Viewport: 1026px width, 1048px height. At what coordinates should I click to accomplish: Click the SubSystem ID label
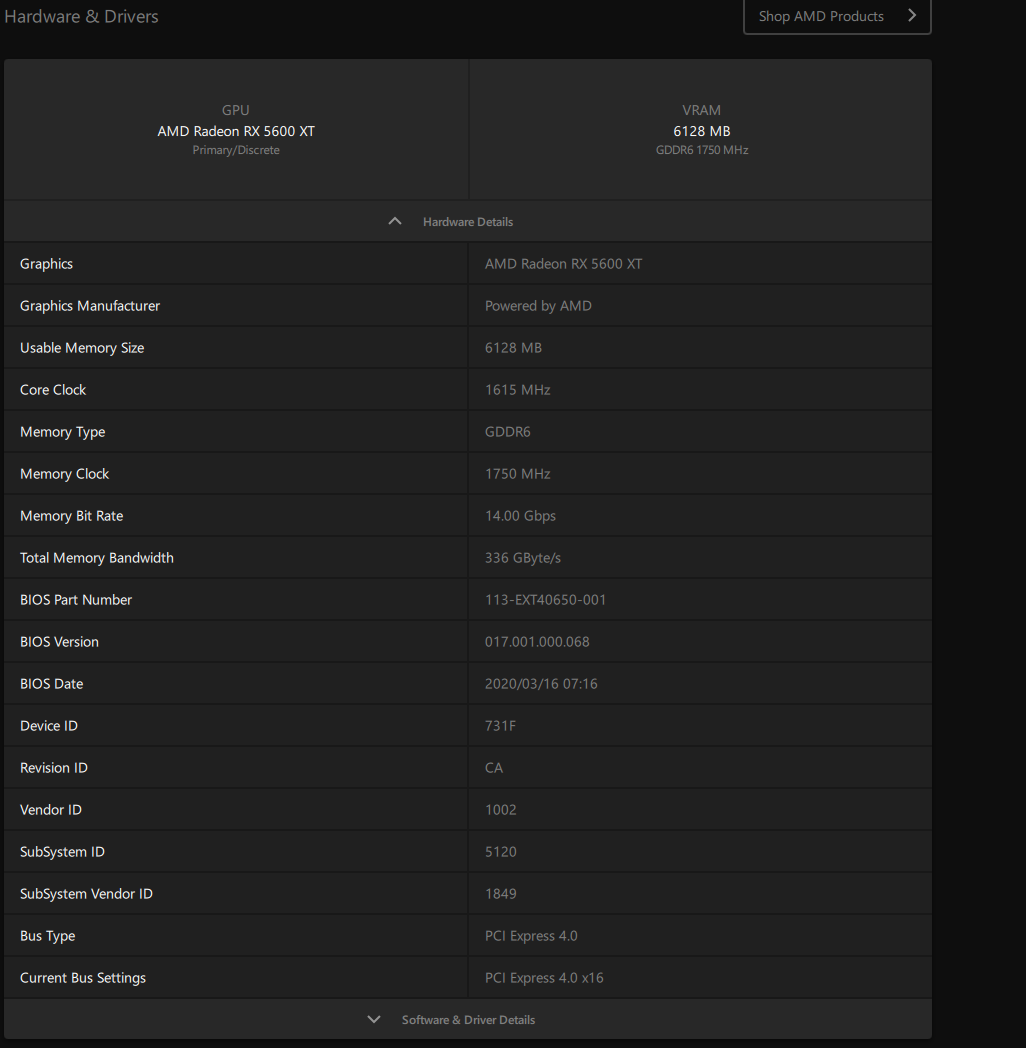[62, 852]
